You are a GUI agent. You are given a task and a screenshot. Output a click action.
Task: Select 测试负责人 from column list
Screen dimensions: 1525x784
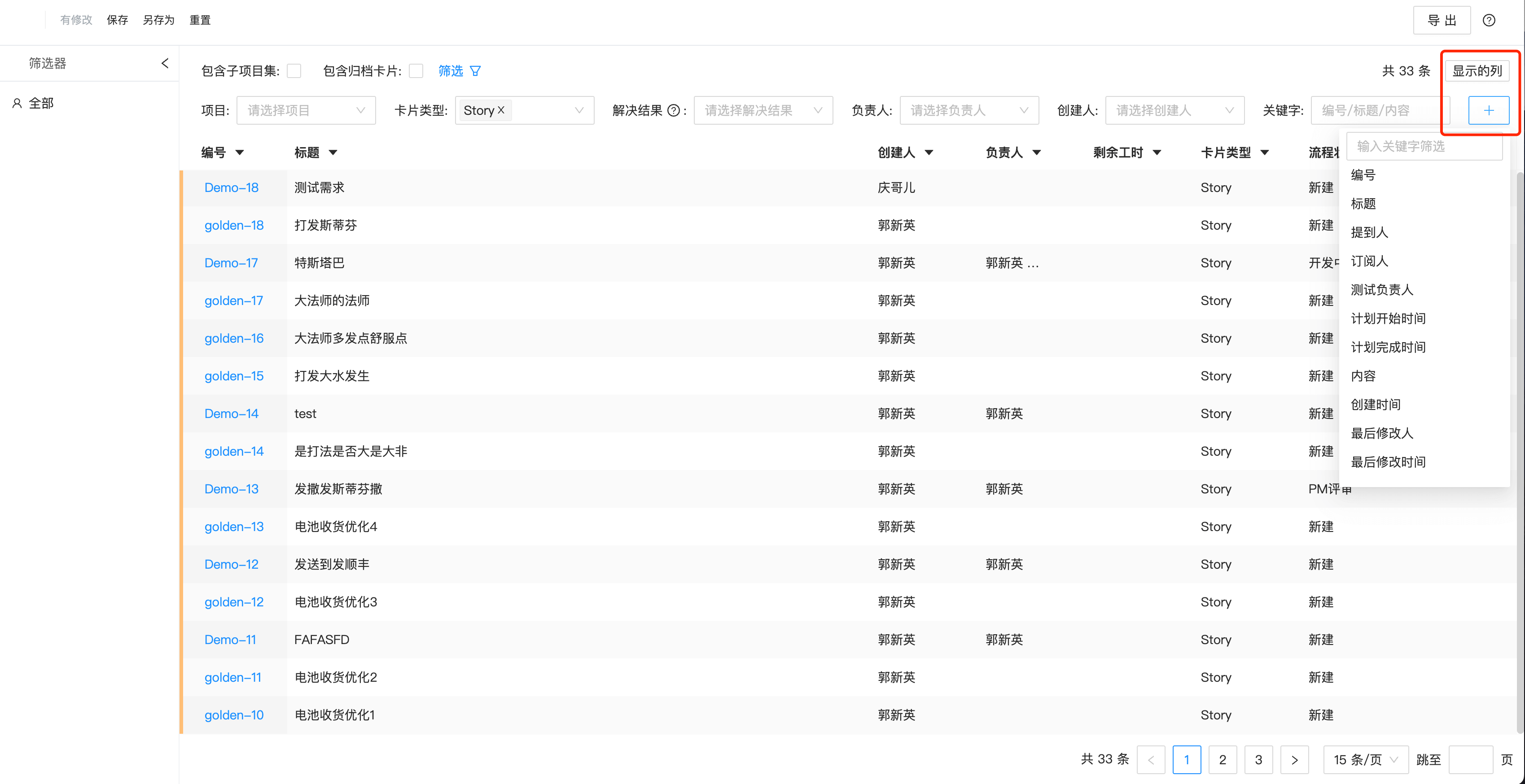[1382, 290]
